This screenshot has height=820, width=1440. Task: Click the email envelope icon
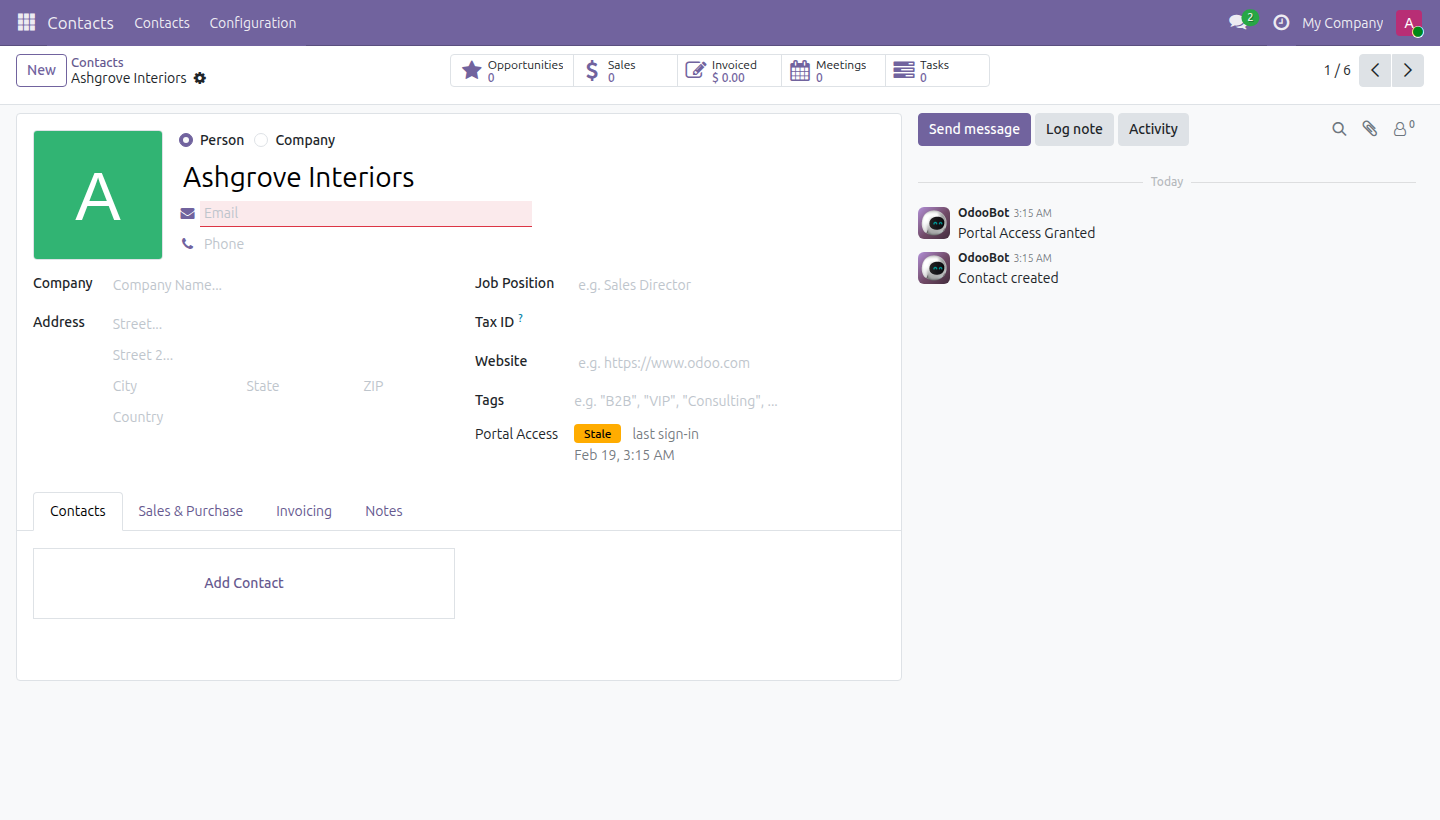[x=188, y=213]
